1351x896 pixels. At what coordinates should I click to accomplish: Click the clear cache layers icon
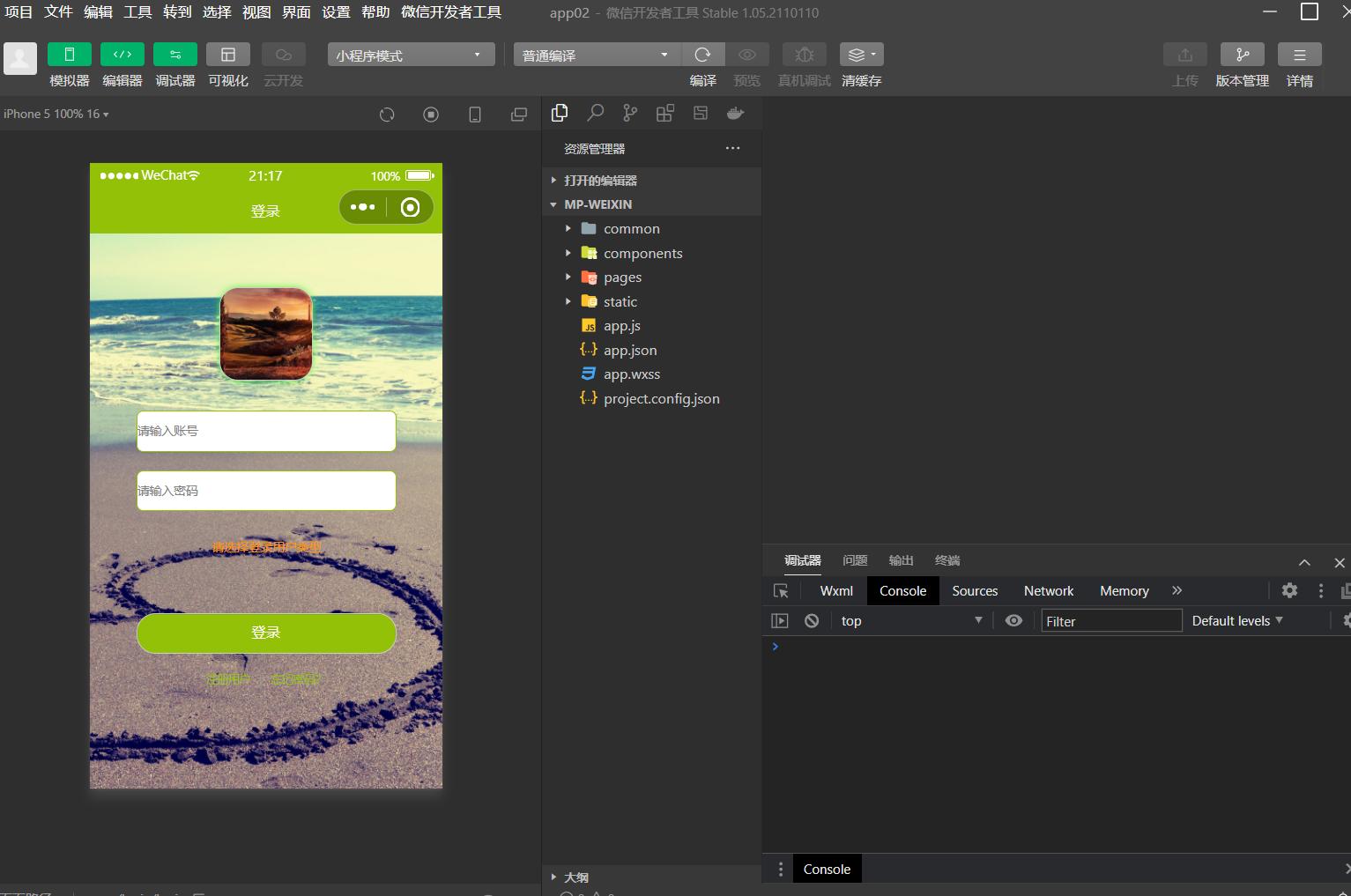[x=860, y=55]
